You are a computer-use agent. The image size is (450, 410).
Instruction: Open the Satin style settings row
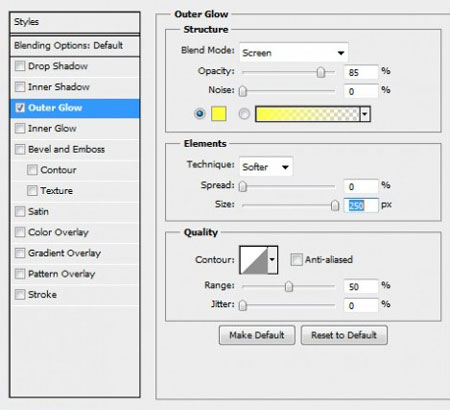(x=75, y=211)
